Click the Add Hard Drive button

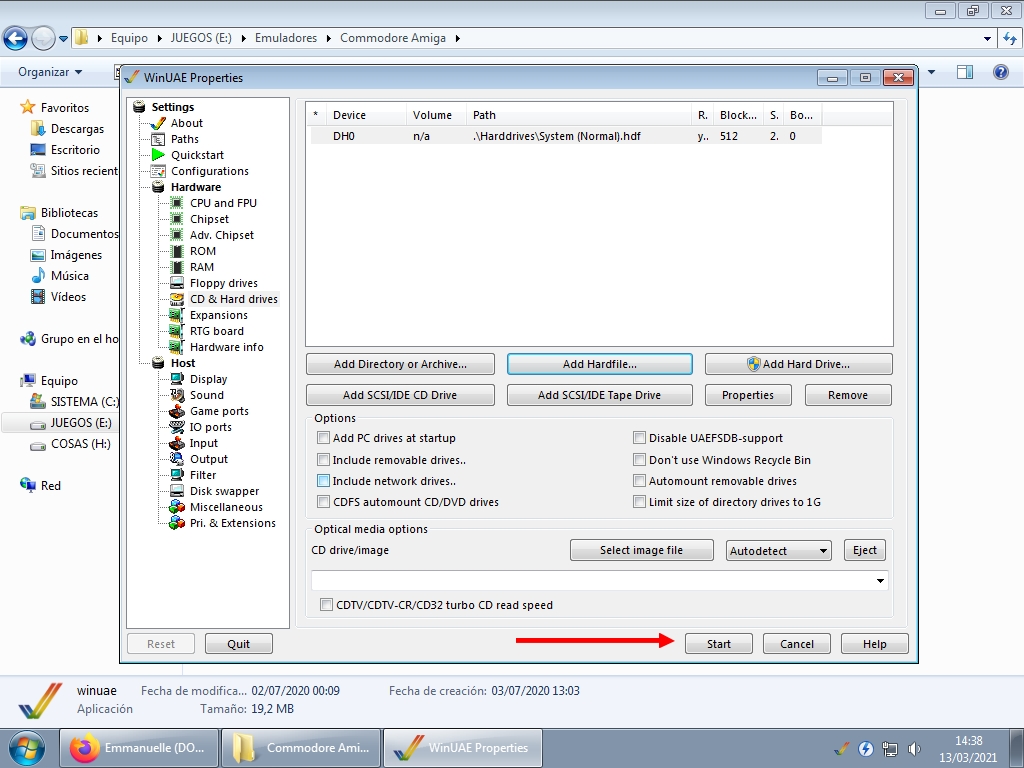799,364
